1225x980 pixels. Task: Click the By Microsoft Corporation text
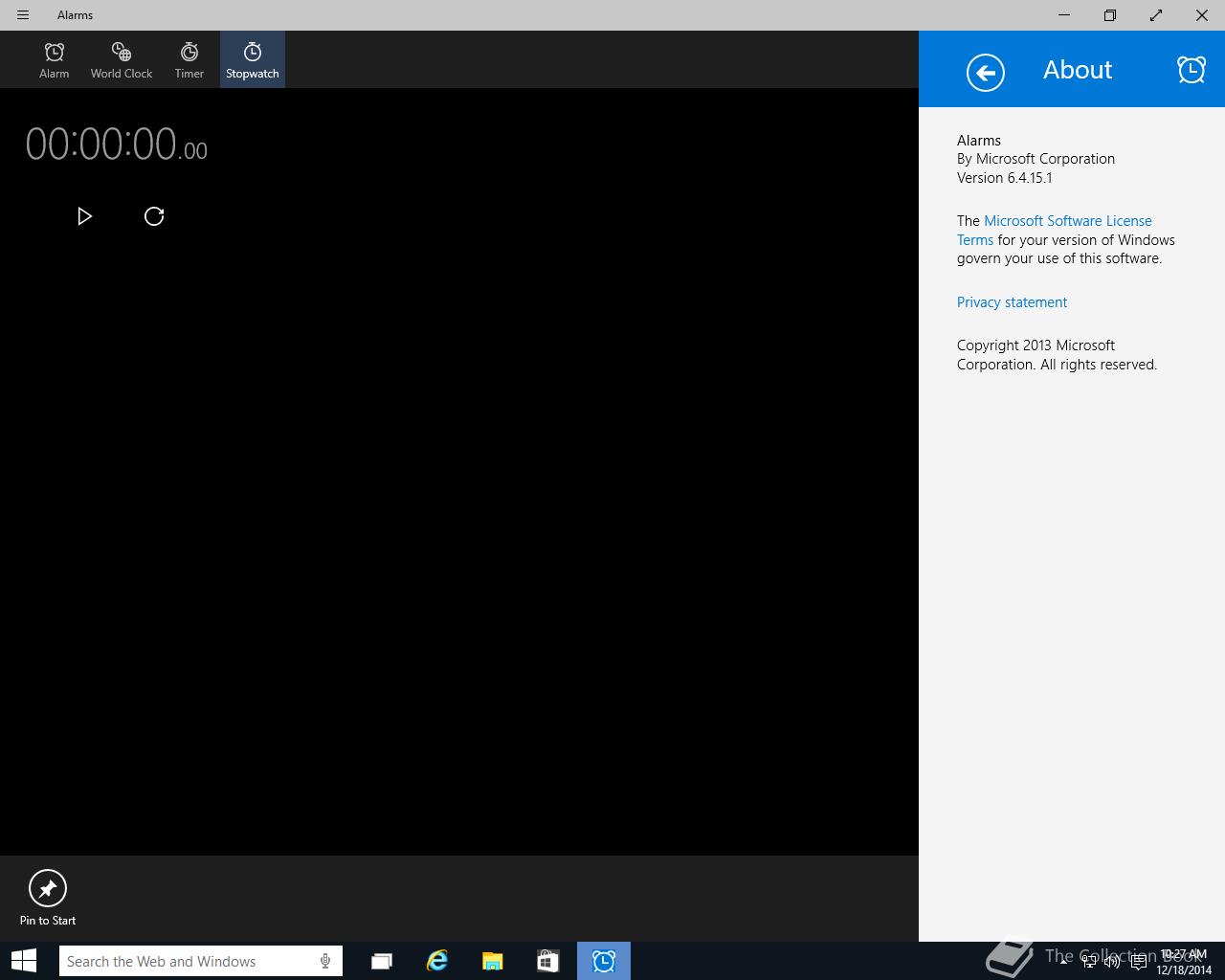point(1036,159)
